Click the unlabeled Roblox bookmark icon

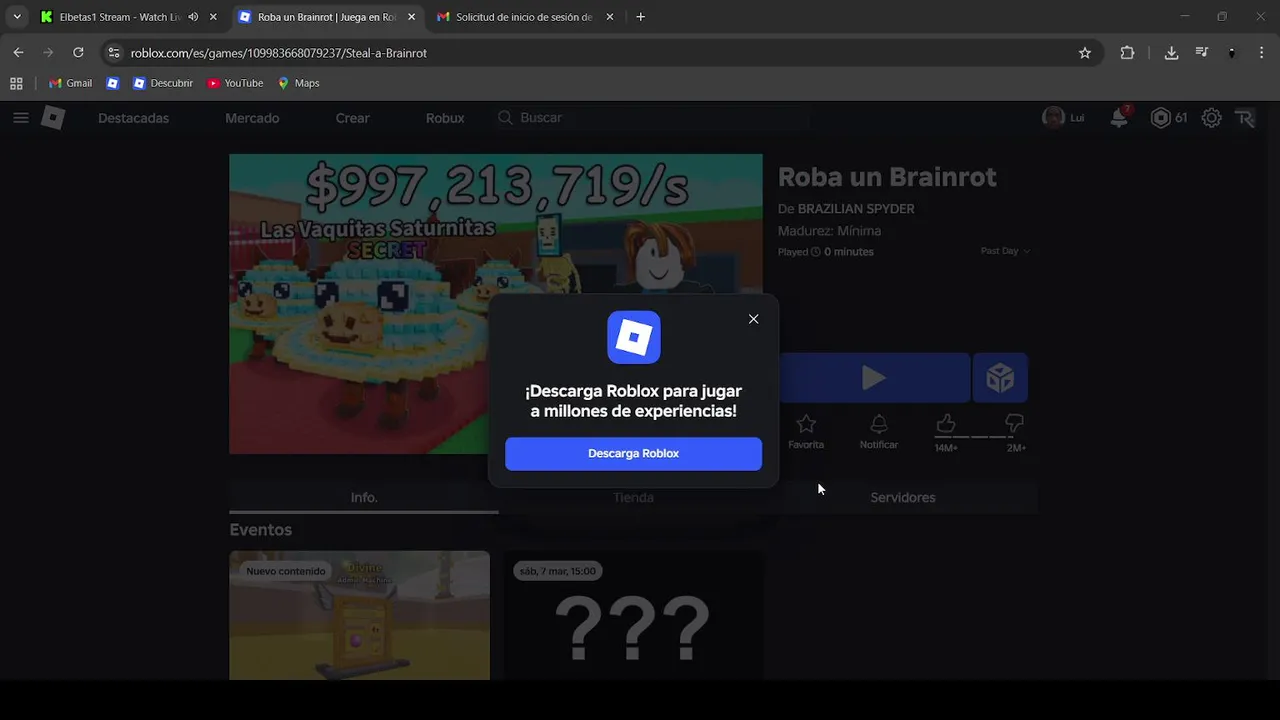(113, 83)
